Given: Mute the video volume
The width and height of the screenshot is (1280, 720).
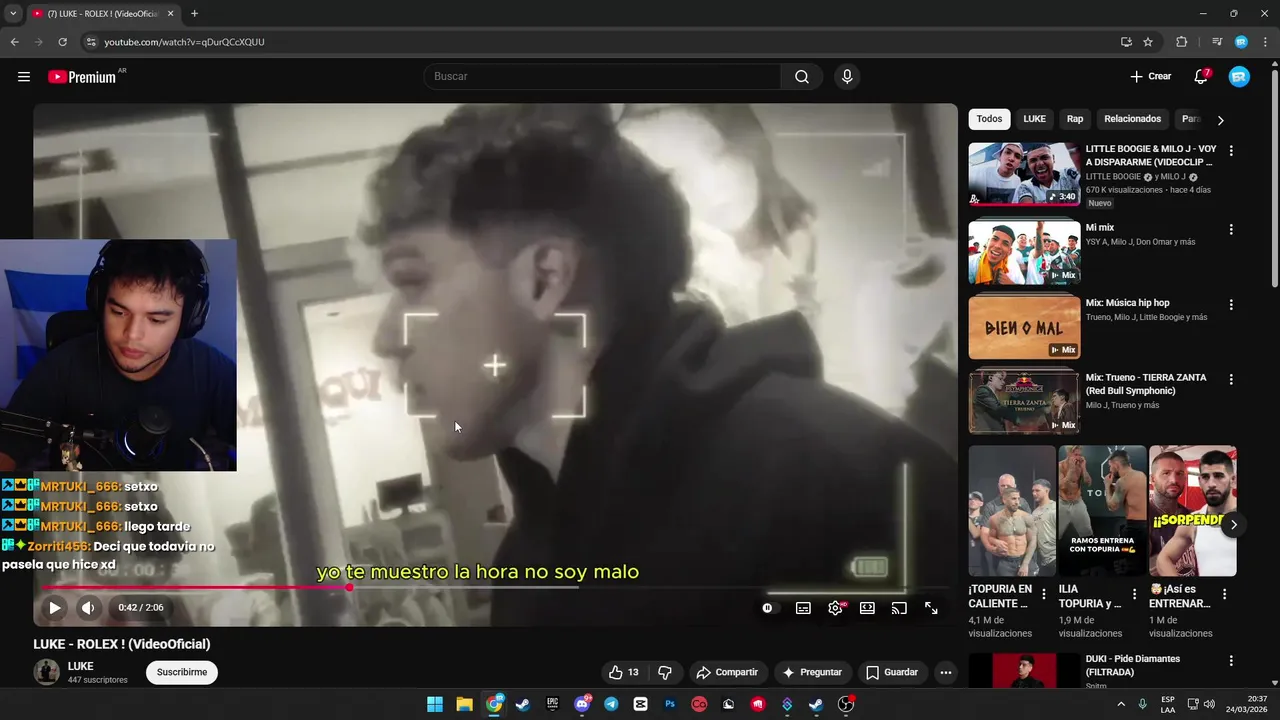Looking at the screenshot, I should click(x=88, y=608).
